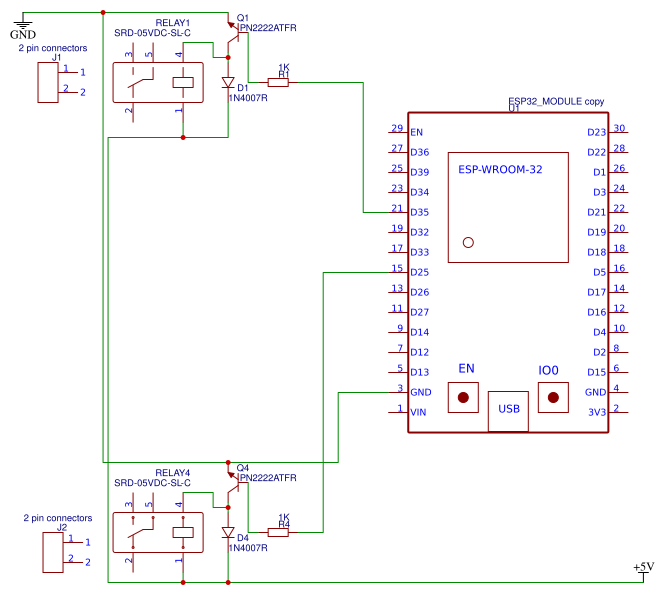
Task: Click pin 1 VIN on the module
Action: pos(398,412)
